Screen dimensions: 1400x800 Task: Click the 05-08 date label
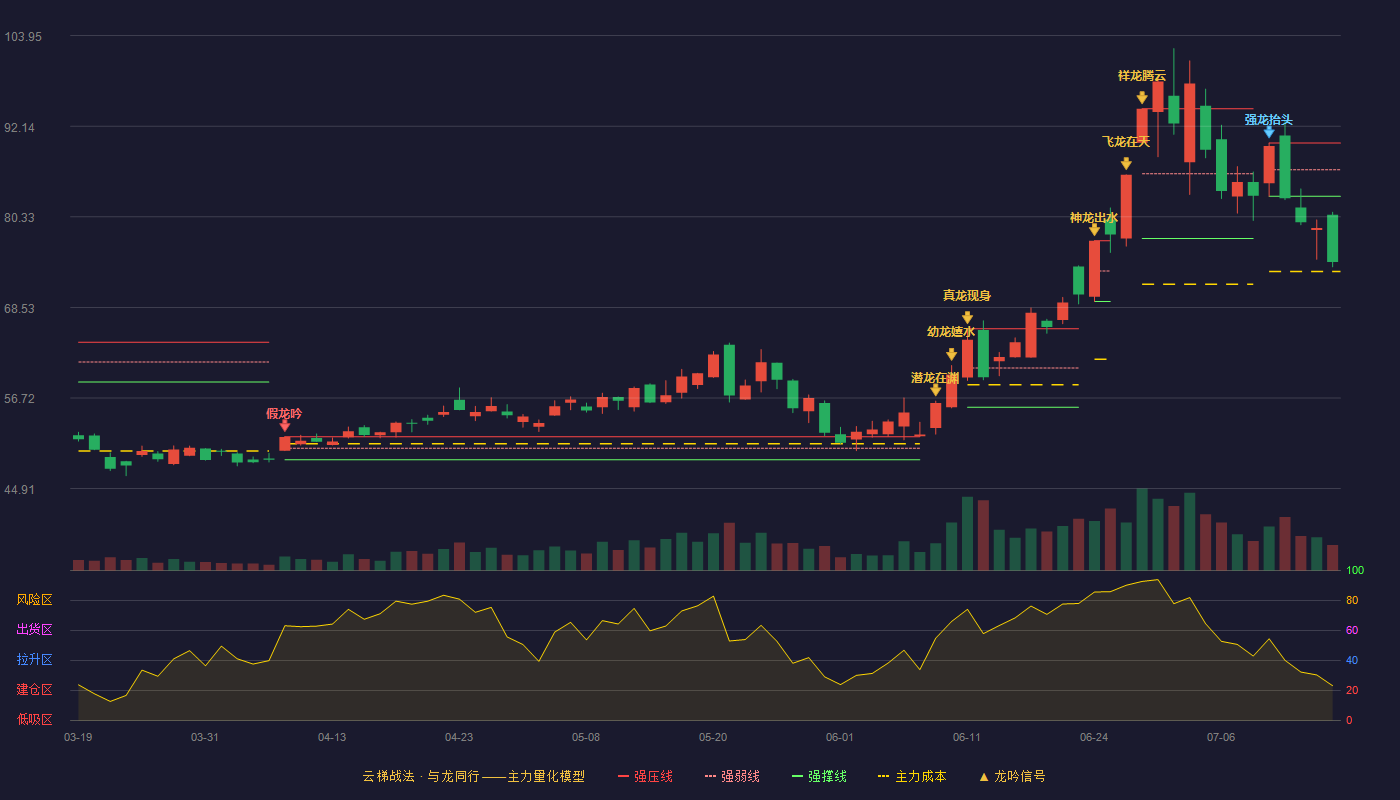point(586,737)
